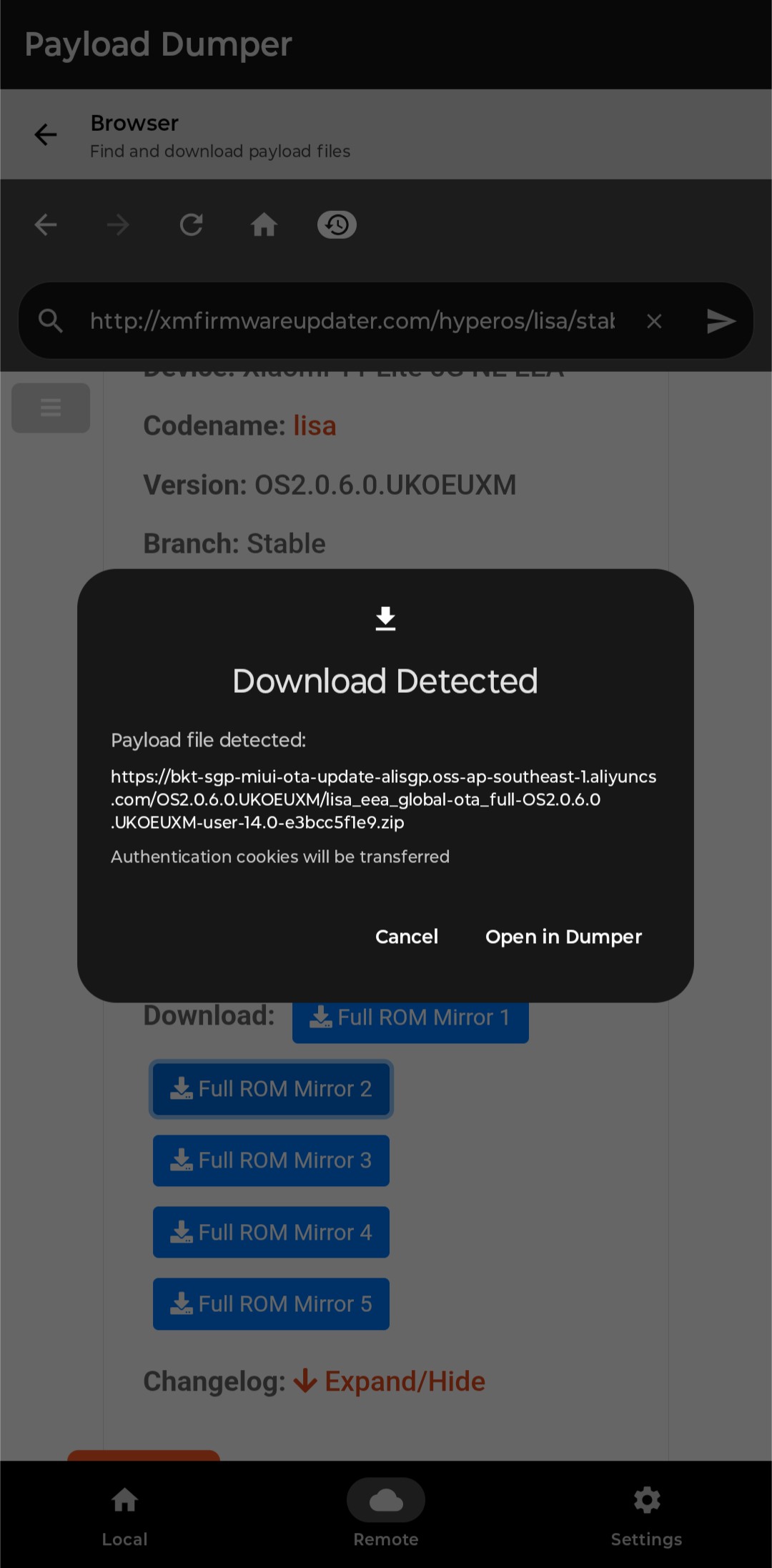Open browsing history

coord(337,225)
